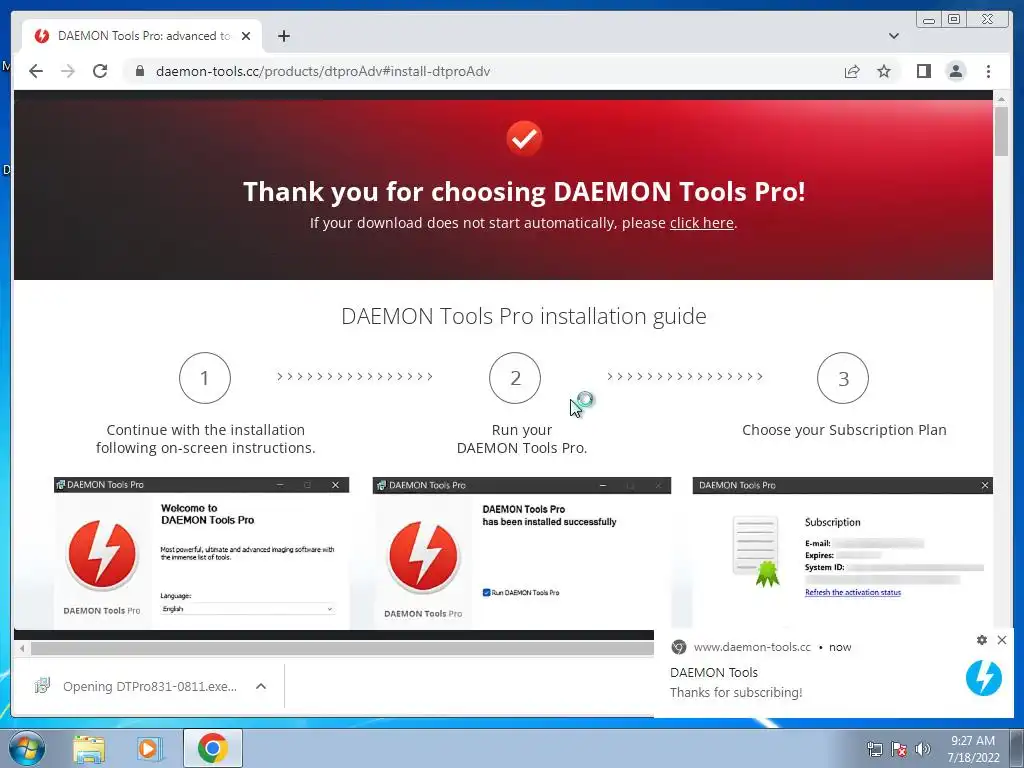This screenshot has width=1024, height=768.
Task: Open the tab search dropdown arrow
Action: (893, 36)
